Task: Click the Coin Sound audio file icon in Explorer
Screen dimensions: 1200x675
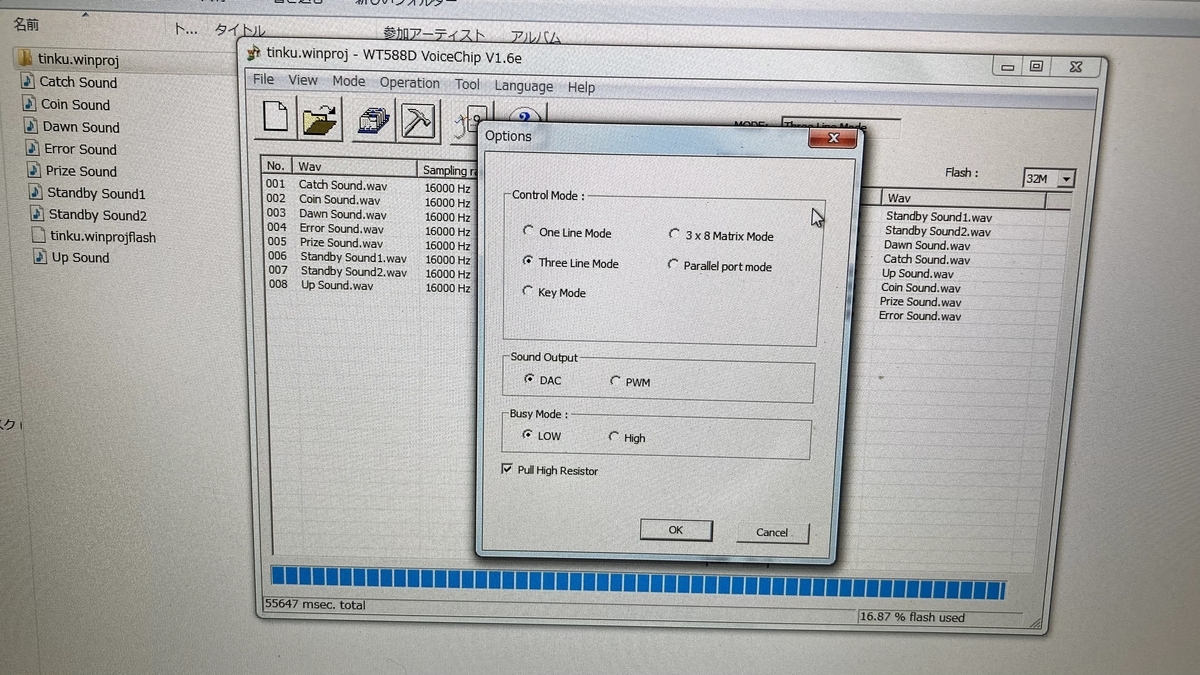Action: (x=30, y=104)
